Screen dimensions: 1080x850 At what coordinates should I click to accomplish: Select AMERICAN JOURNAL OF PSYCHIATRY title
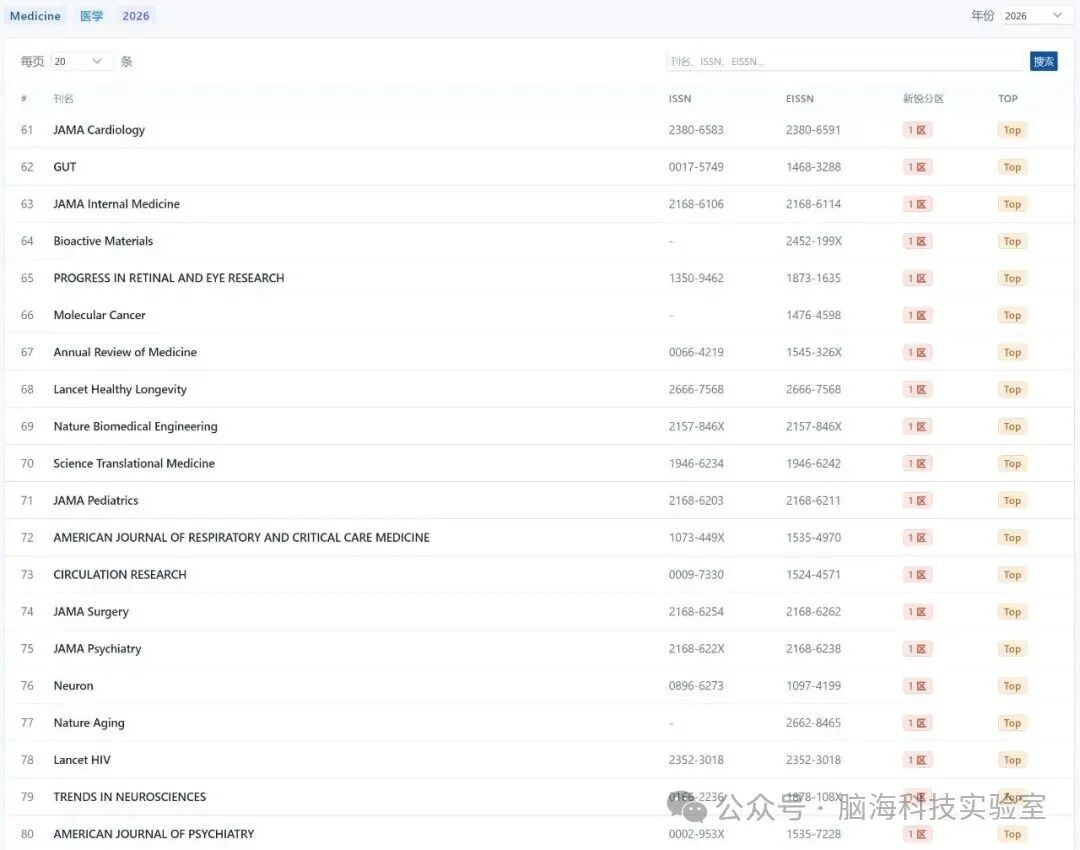[x=154, y=834]
